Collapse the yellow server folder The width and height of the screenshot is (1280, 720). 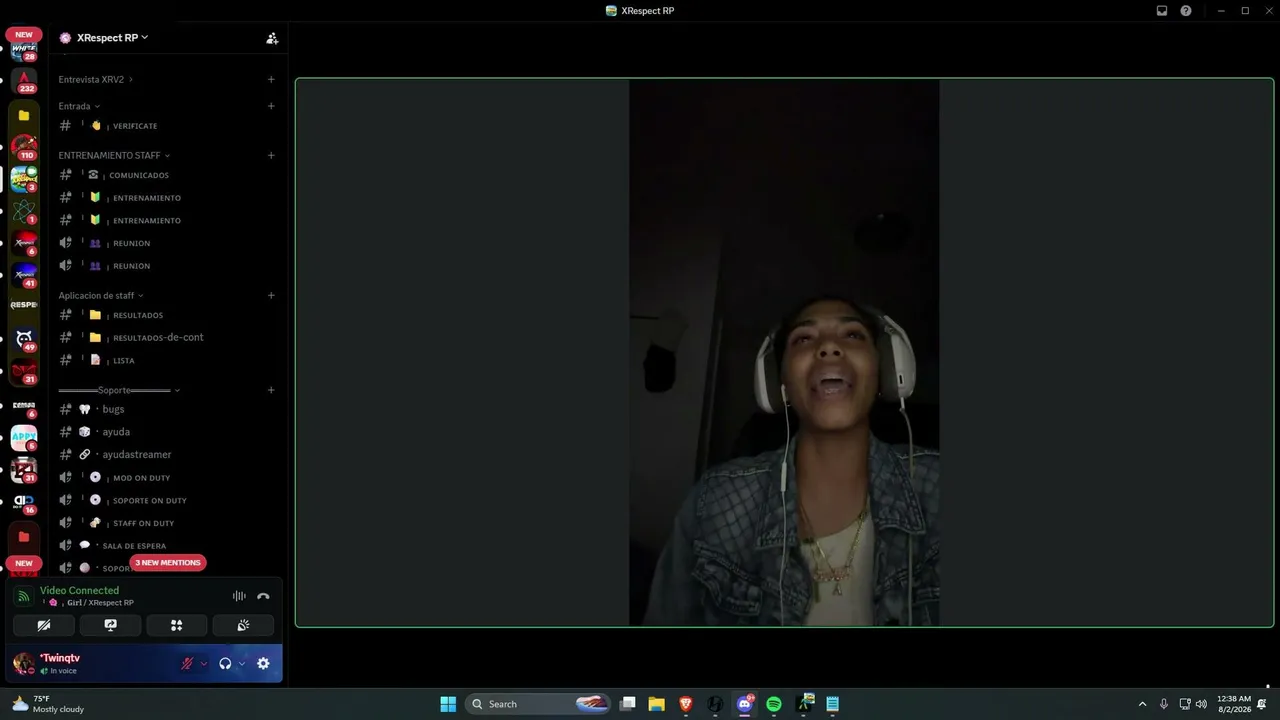pyautogui.click(x=24, y=115)
